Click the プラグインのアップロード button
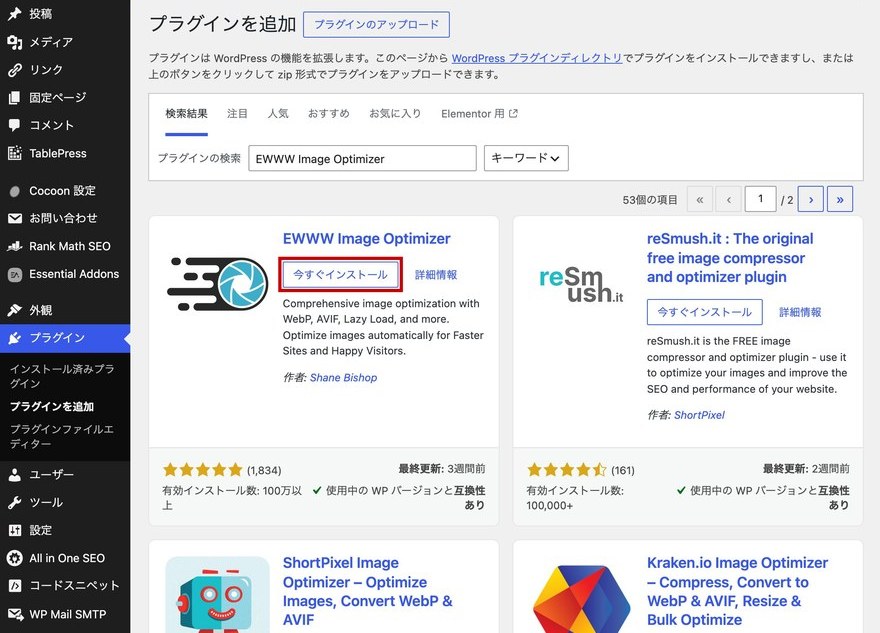Viewport: 880px width, 633px height. (376, 25)
